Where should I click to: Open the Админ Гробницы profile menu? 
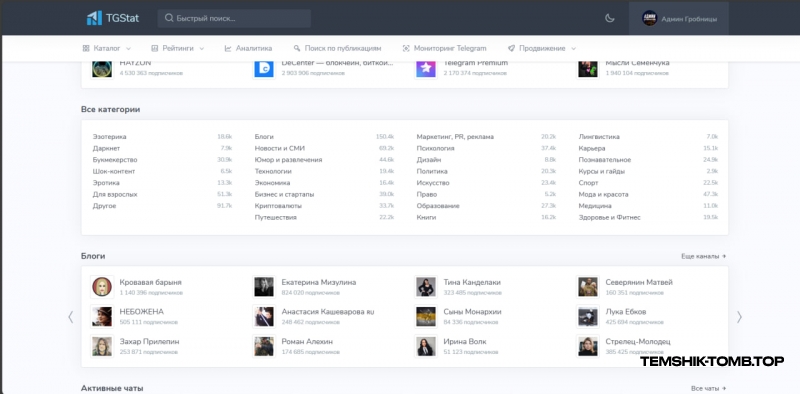point(679,18)
